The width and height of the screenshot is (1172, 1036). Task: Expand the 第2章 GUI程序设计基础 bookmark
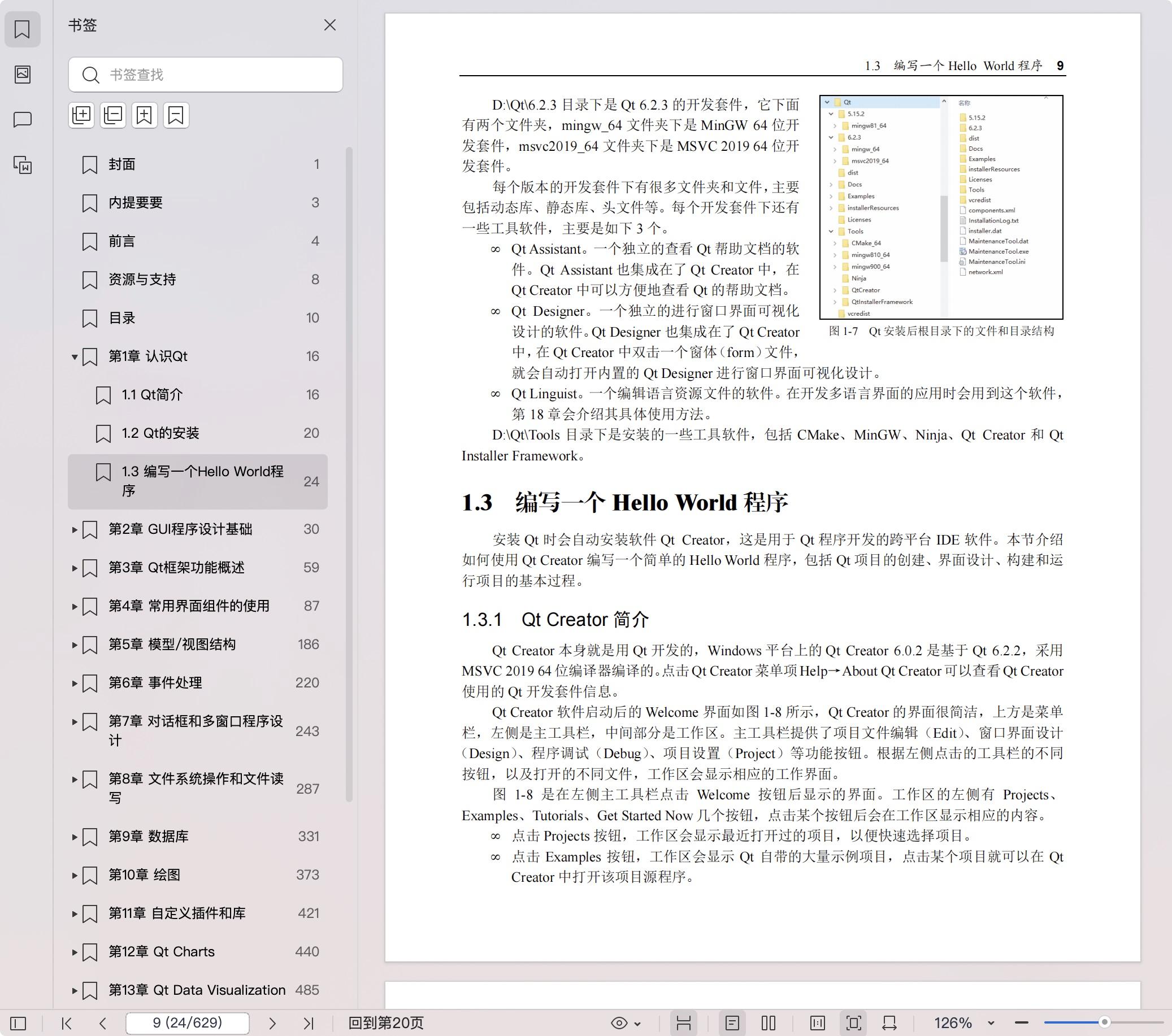74,530
